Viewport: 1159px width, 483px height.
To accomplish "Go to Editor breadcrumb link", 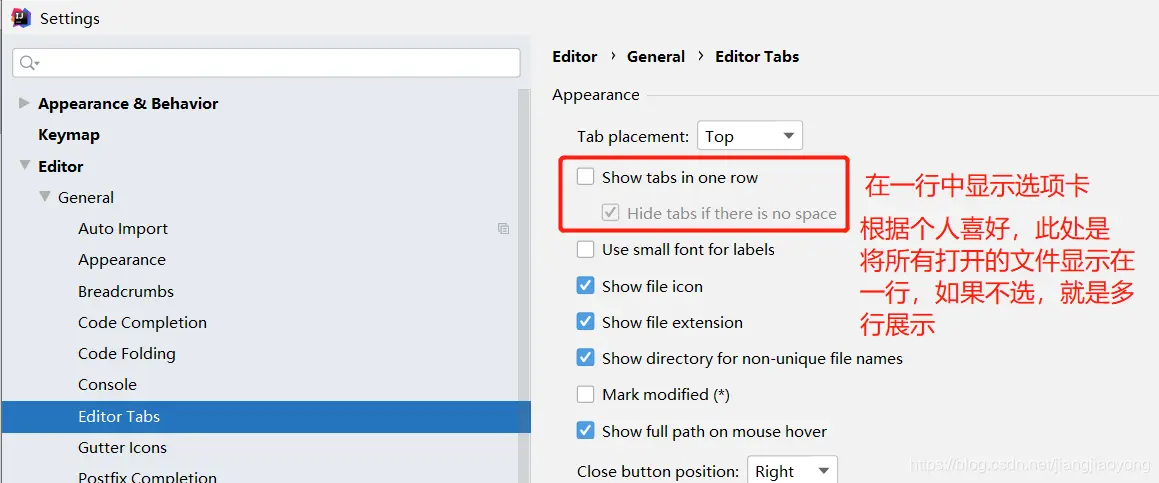I will pyautogui.click(x=575, y=57).
